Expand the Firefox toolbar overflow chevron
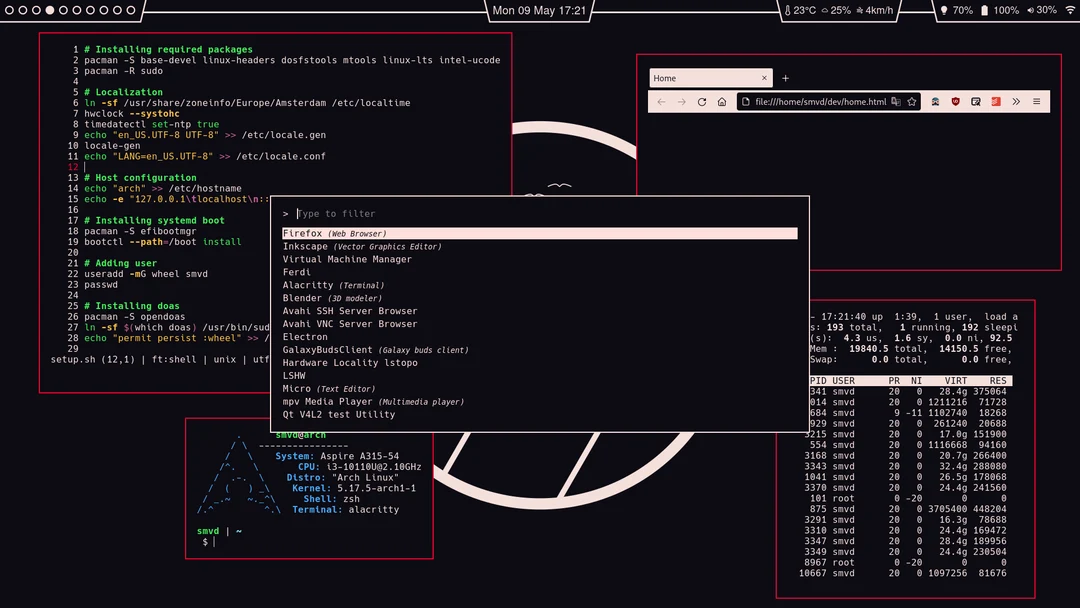Screen dimensions: 1080x608 tap(1016, 101)
